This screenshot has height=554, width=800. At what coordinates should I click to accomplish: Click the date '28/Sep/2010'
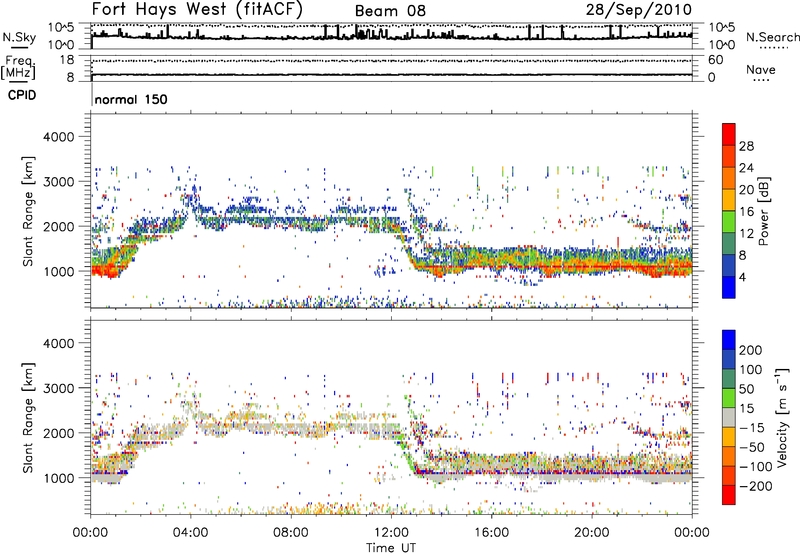tap(638, 10)
